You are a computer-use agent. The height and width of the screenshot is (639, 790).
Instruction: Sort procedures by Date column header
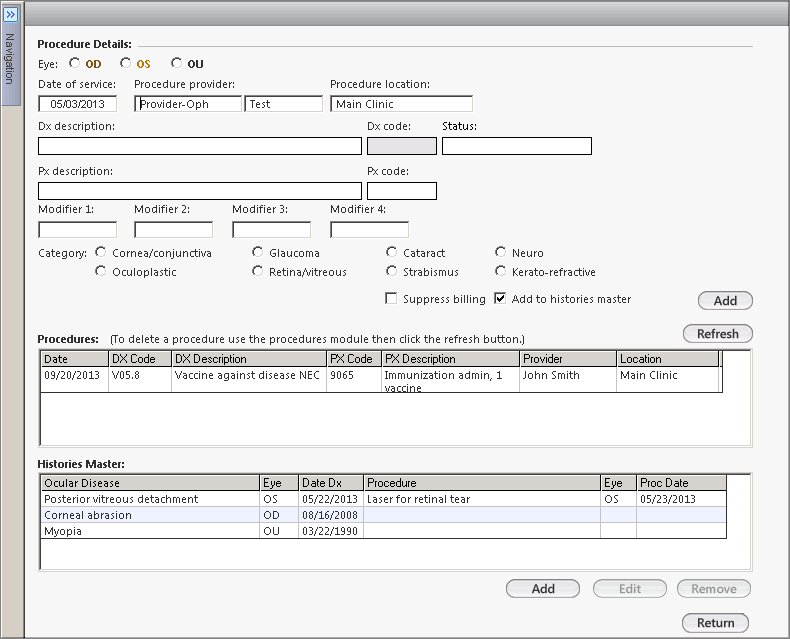pyautogui.click(x=75, y=359)
